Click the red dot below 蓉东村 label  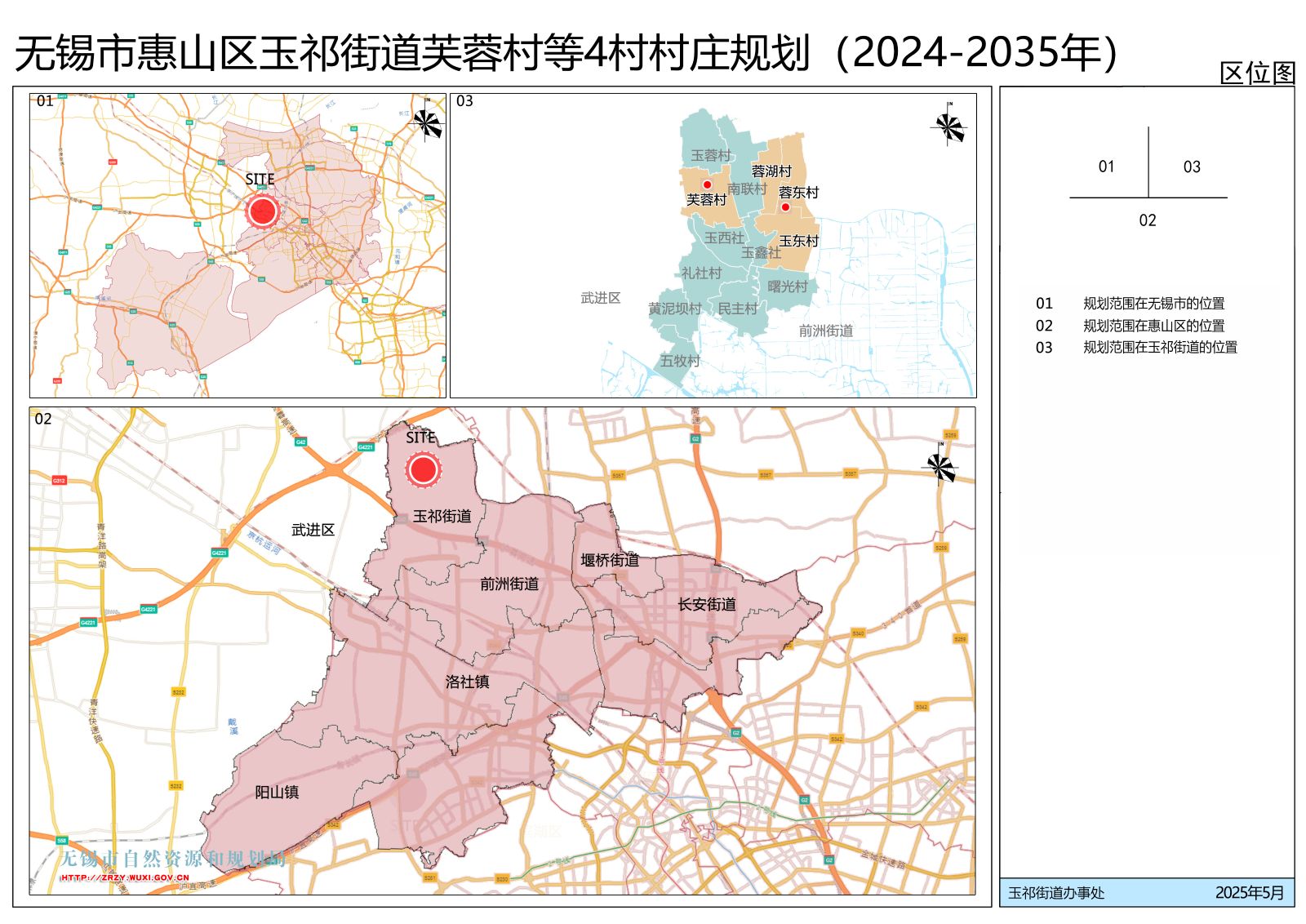coord(785,207)
